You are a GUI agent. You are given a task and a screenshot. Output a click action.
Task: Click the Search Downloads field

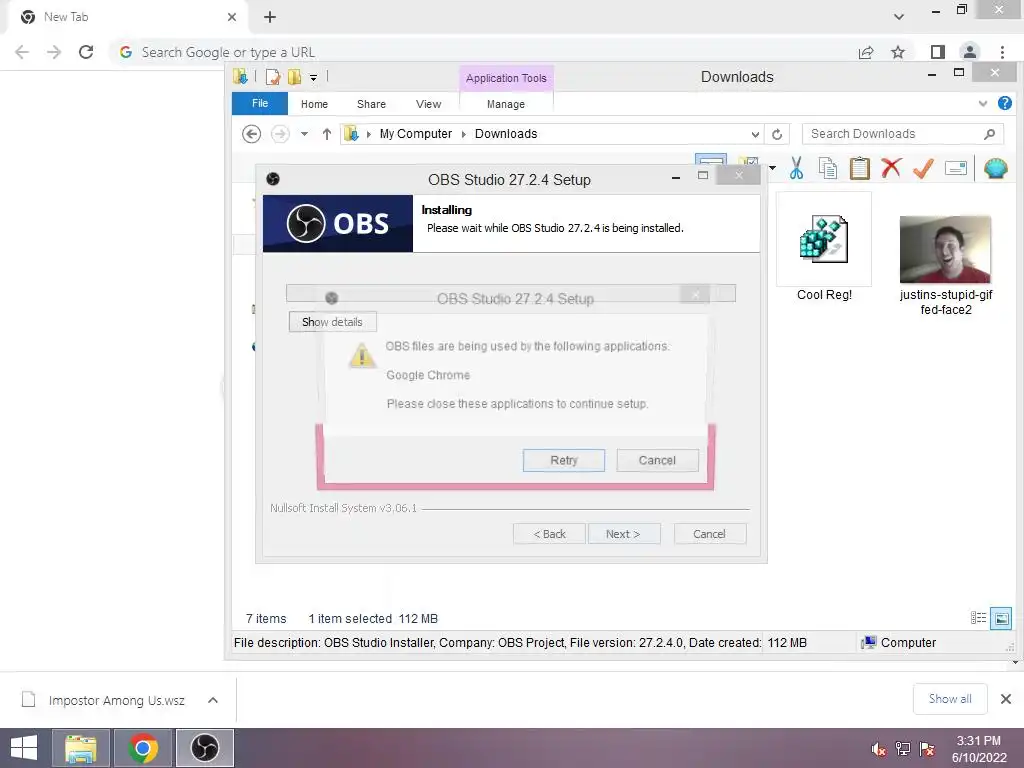tap(903, 134)
